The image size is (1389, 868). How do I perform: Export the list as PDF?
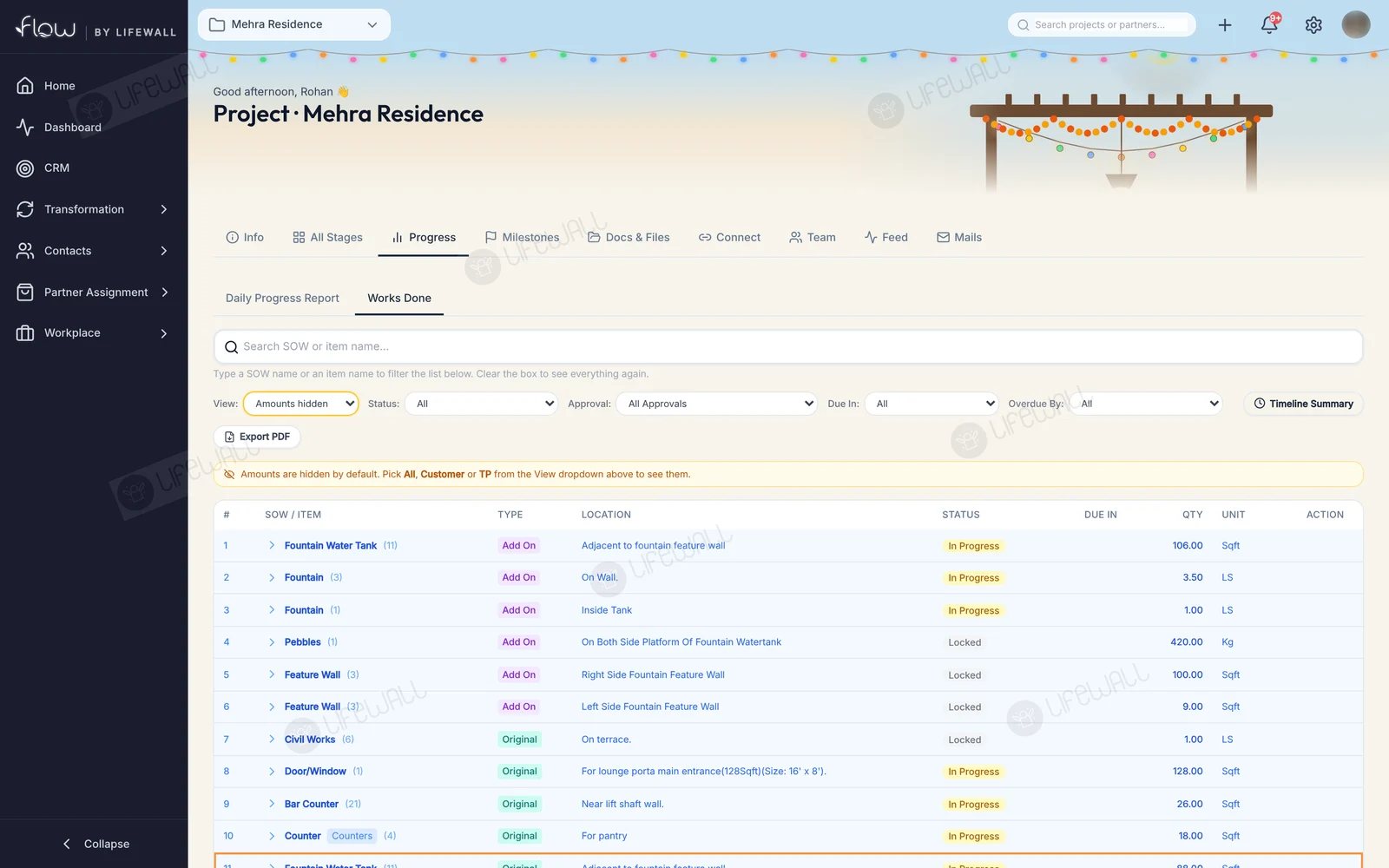[x=257, y=437]
